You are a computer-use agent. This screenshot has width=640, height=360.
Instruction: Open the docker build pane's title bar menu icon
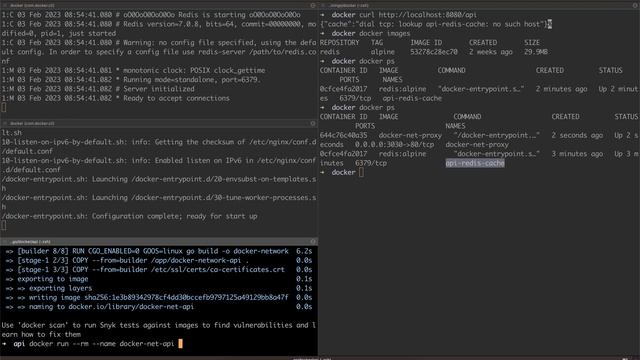[x=313, y=242]
